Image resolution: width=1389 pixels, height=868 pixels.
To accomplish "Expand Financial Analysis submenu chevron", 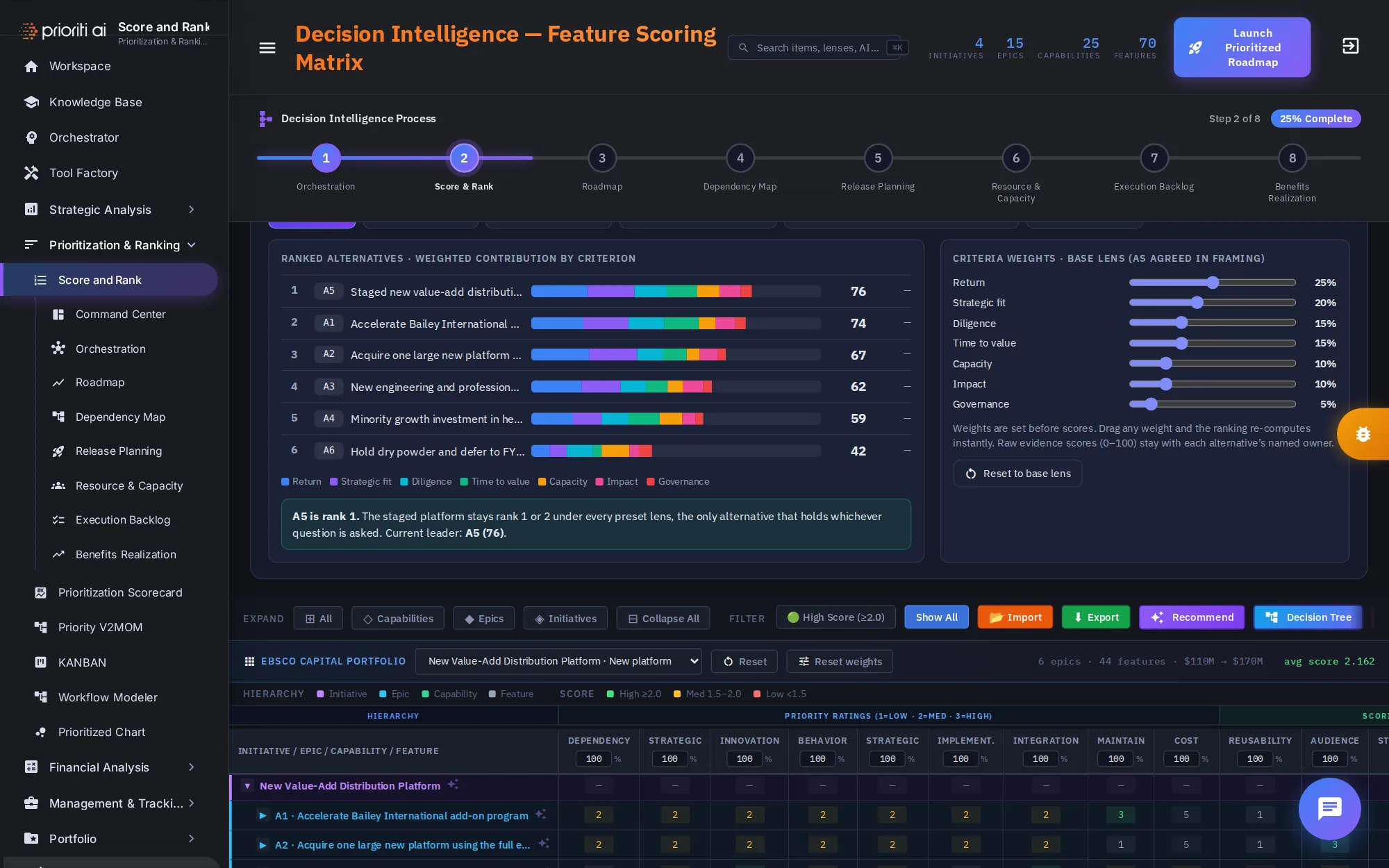I will pos(192,767).
